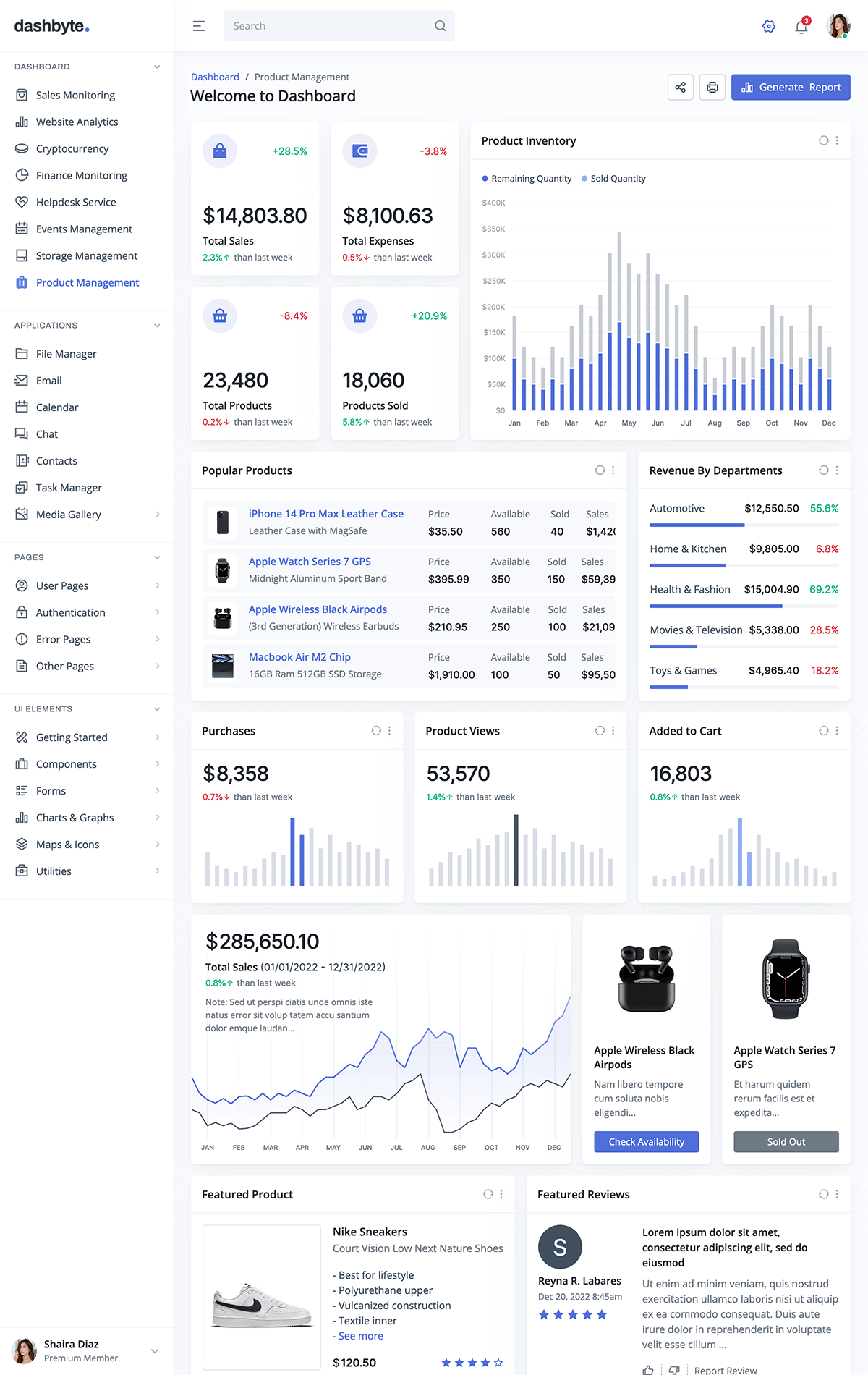Click the share icon button

681,88
